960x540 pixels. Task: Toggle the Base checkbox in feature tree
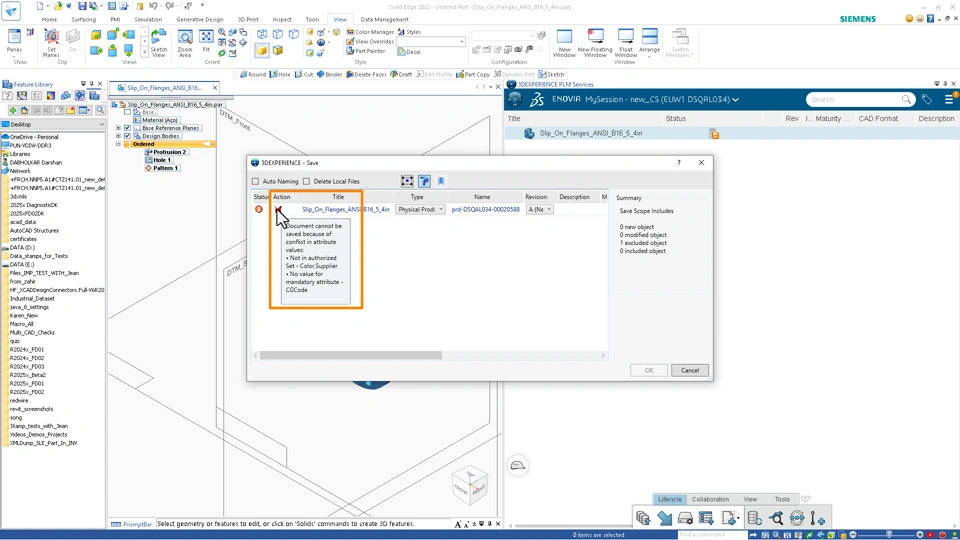click(x=127, y=112)
